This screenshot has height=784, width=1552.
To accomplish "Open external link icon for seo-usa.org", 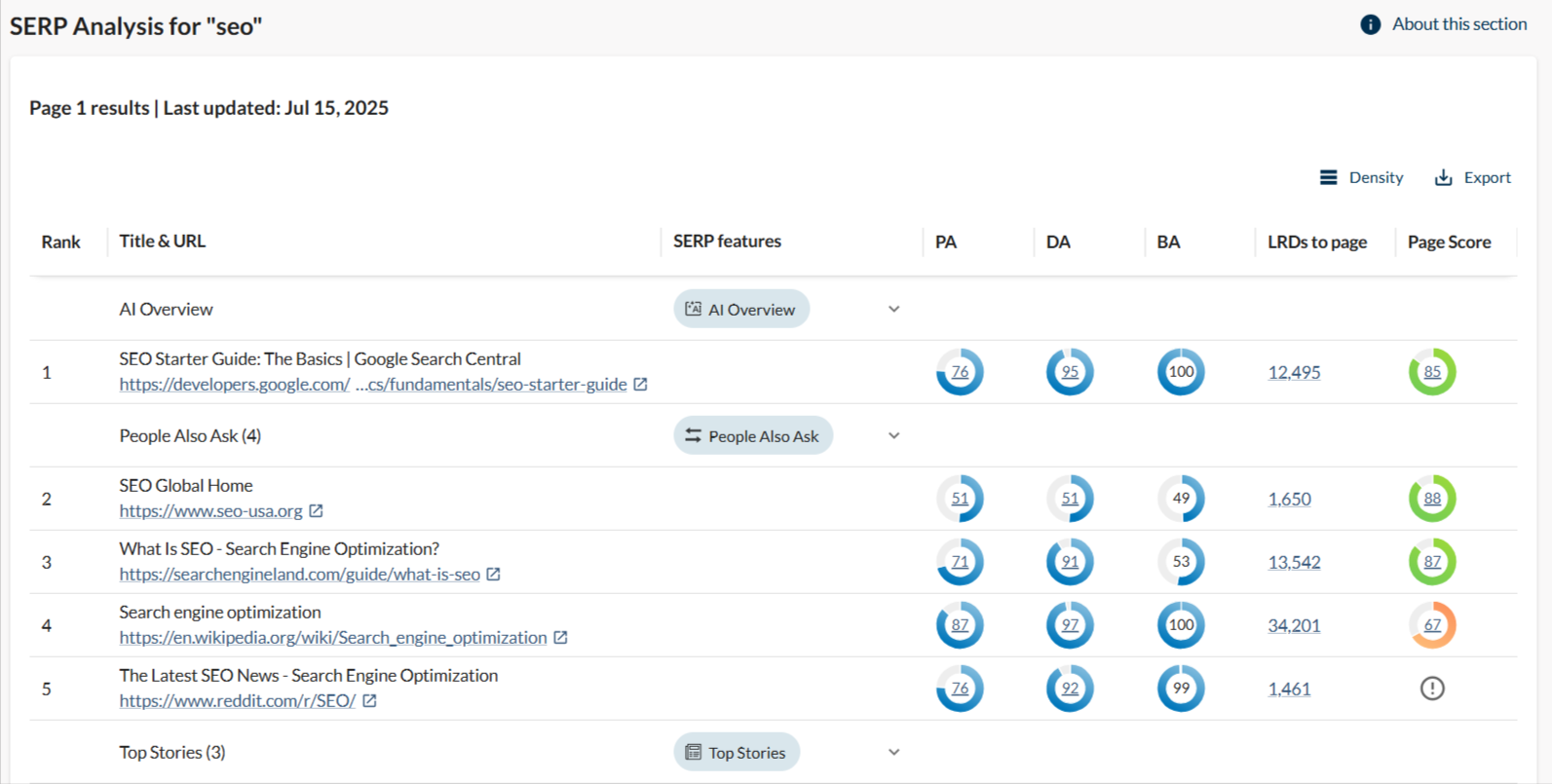I will (316, 510).
